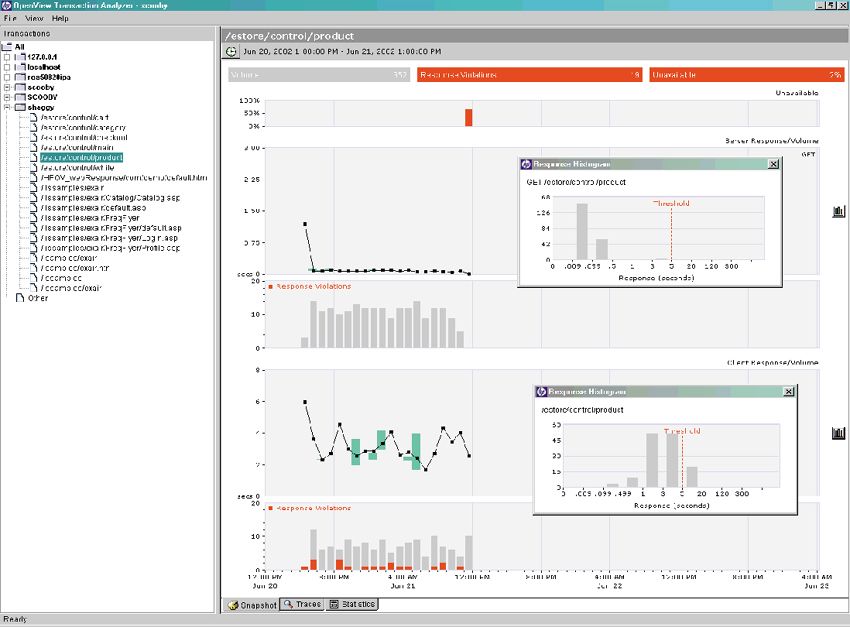
Task: Click the box left of ros5082 host
Action: [7, 77]
